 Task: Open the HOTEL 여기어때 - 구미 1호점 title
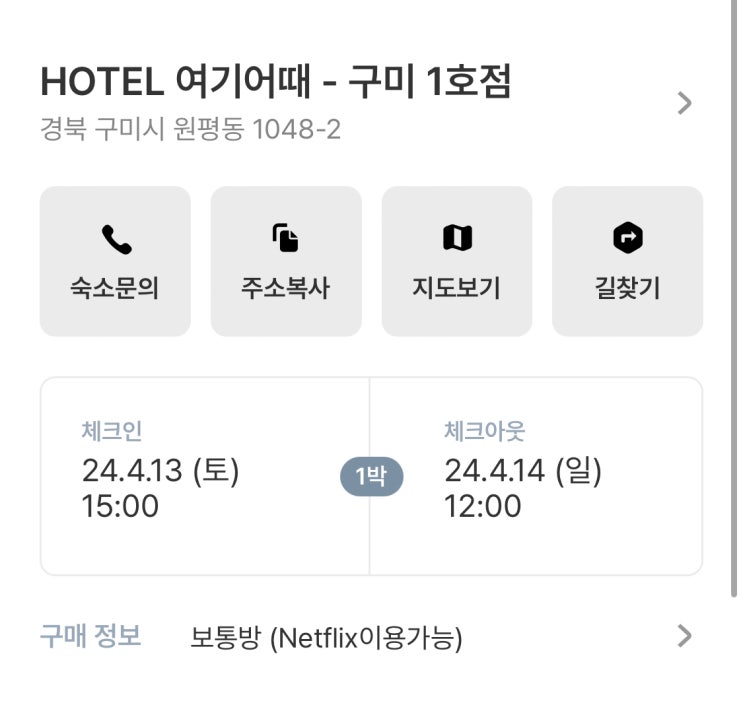276,83
